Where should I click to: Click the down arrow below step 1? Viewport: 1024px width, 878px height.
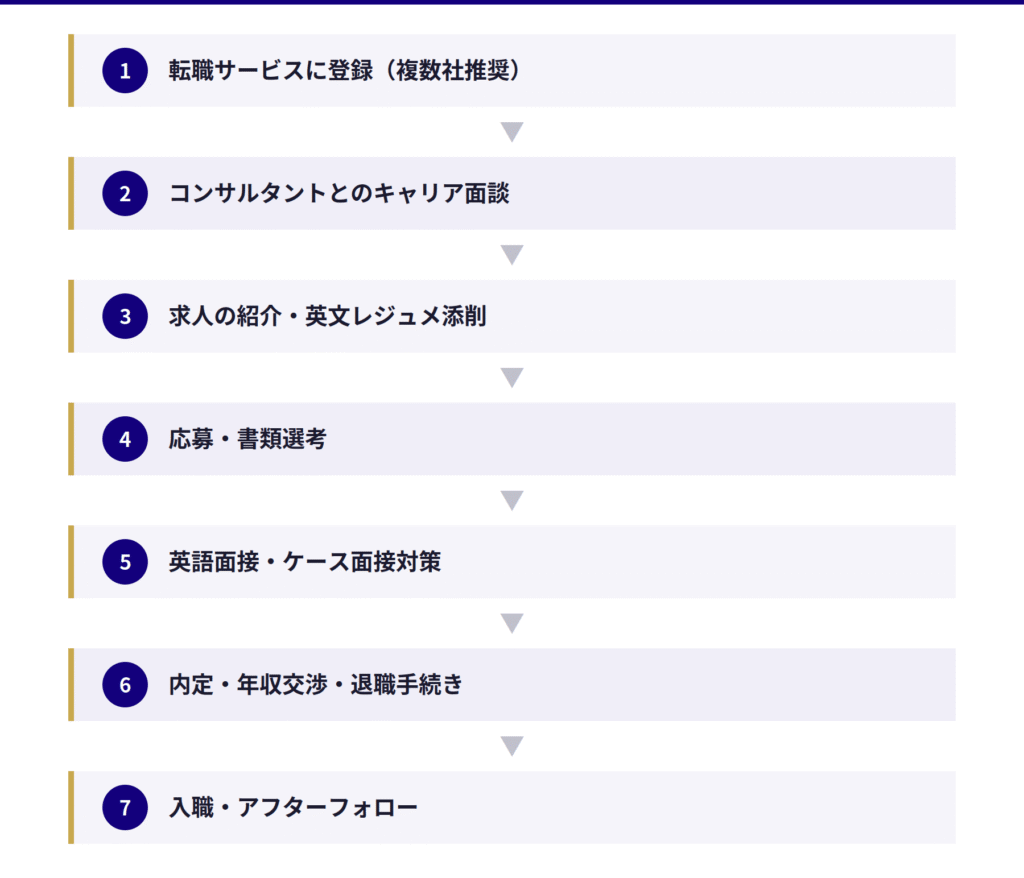512,132
